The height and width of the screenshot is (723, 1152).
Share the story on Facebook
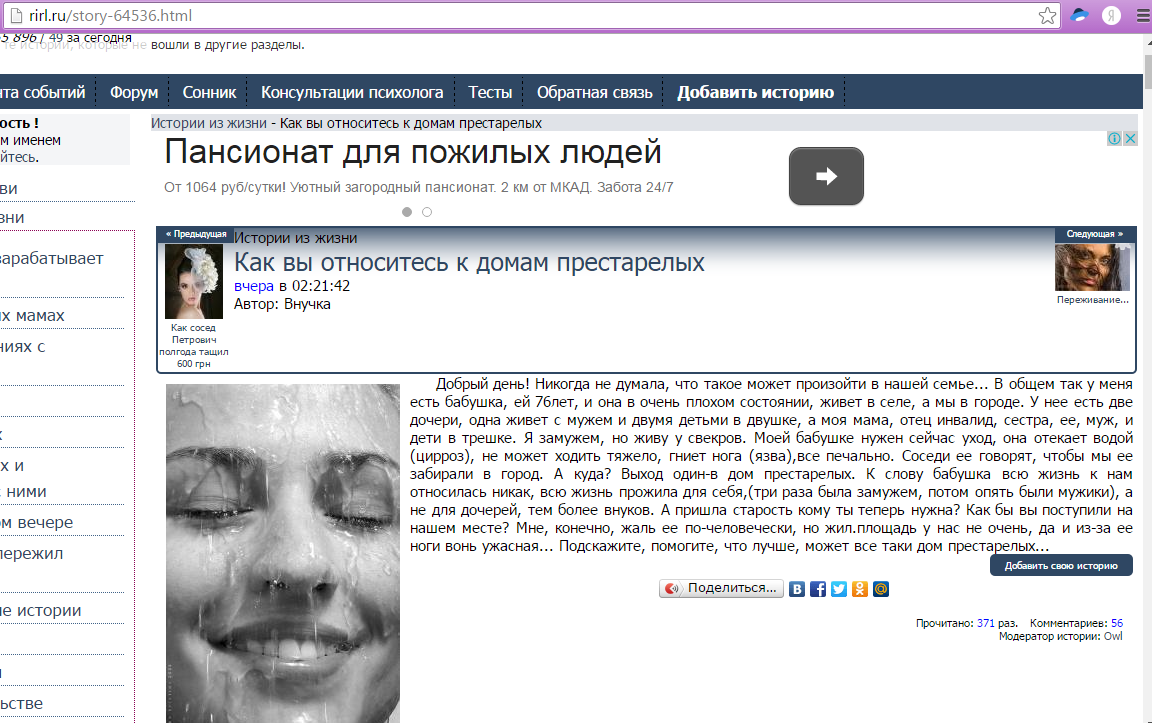pos(818,589)
